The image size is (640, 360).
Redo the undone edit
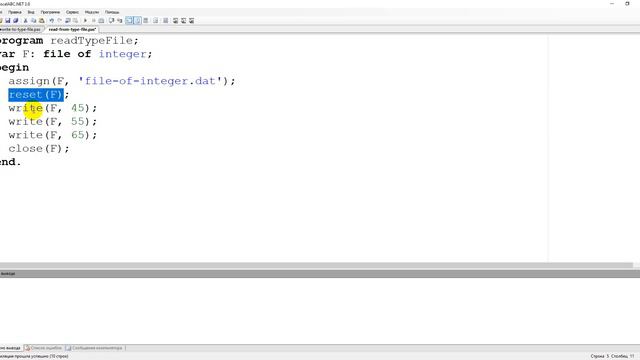(60, 20)
